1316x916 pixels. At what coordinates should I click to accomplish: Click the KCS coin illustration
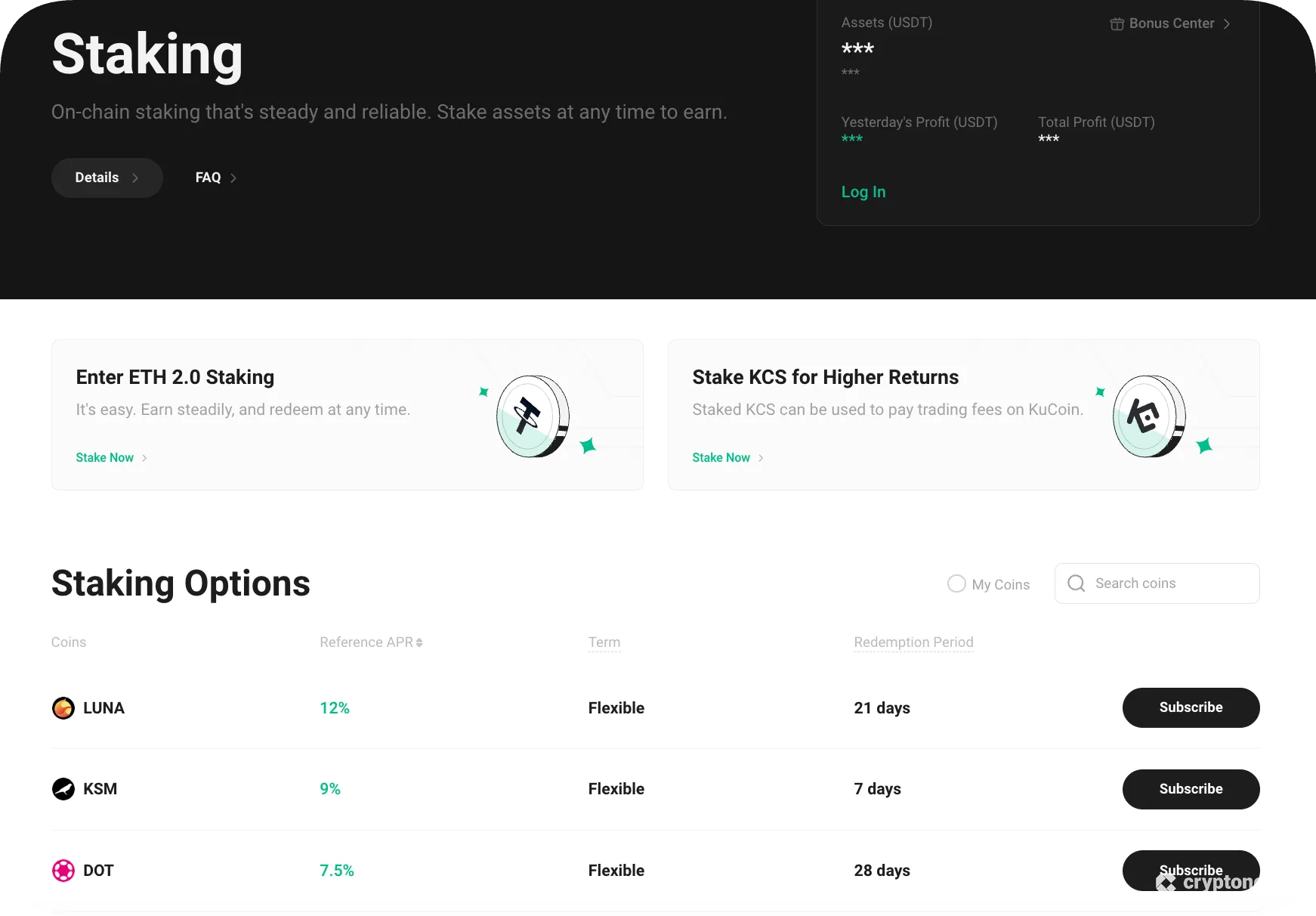[1148, 416]
